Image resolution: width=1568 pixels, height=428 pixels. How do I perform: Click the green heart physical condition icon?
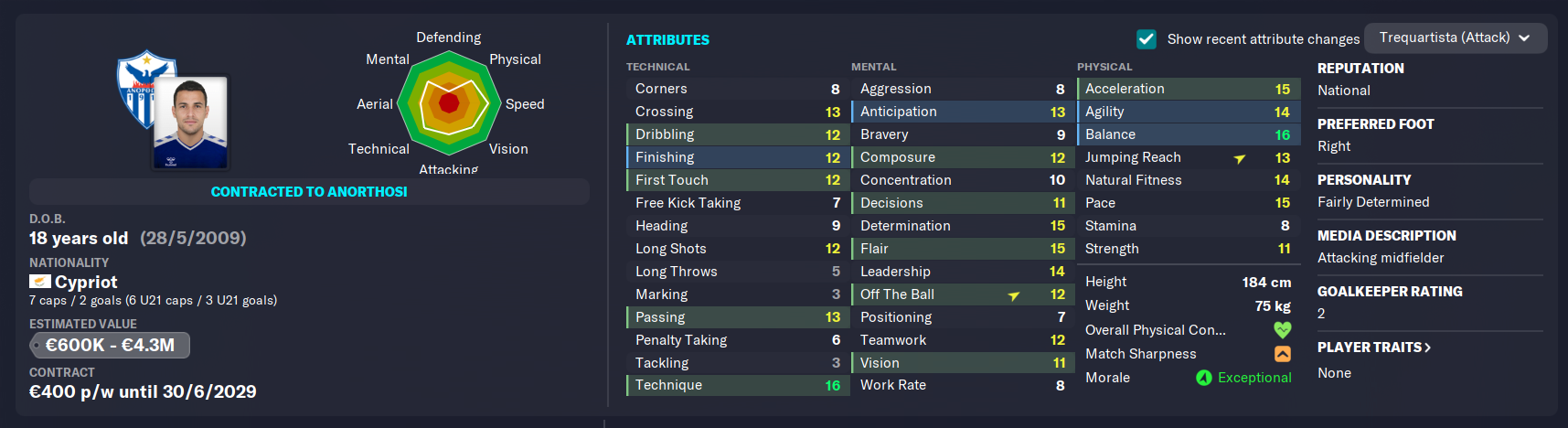pyautogui.click(x=1283, y=330)
